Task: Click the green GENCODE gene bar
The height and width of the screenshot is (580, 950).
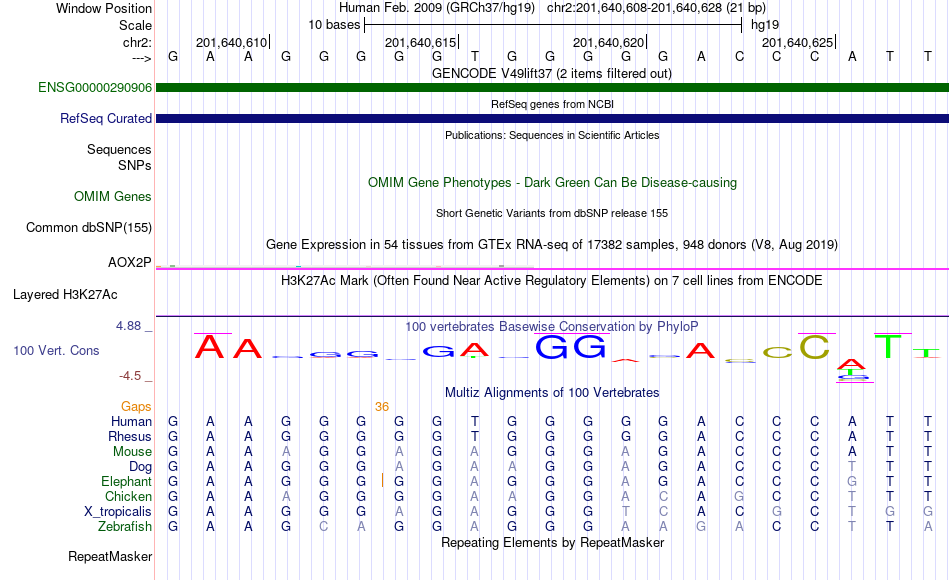Action: (x=552, y=87)
